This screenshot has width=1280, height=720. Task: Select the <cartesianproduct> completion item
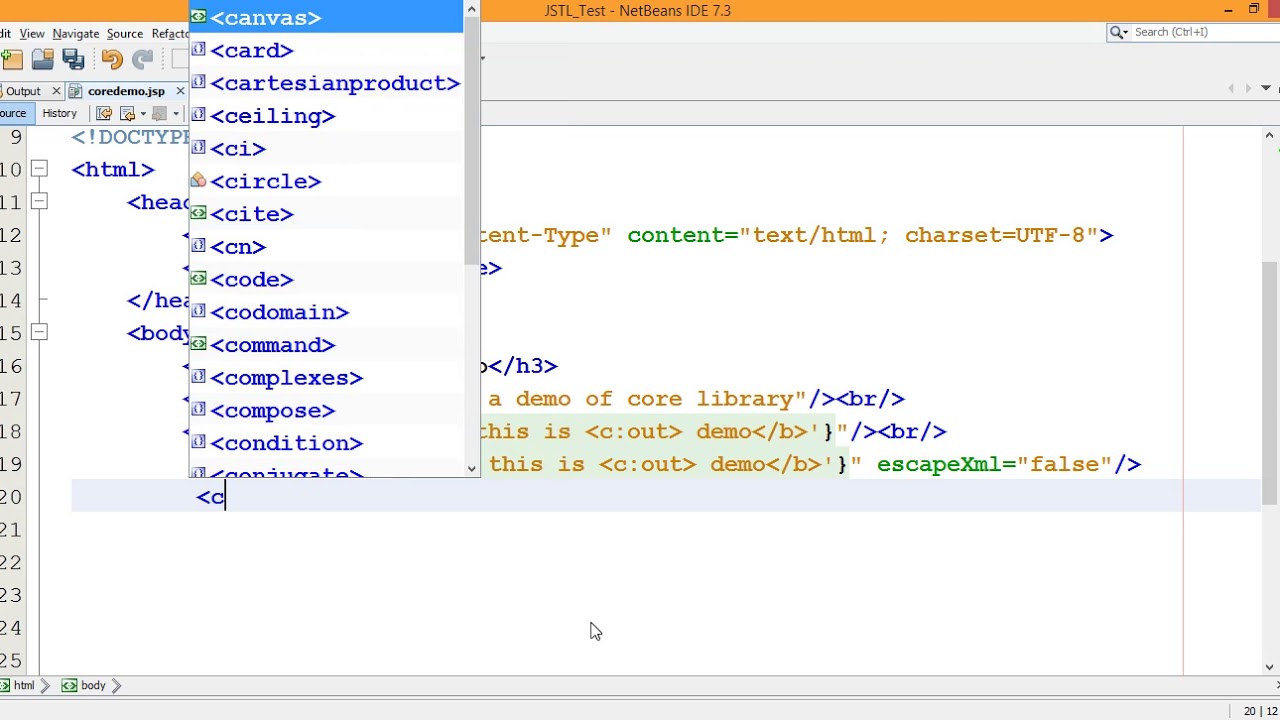(326, 83)
